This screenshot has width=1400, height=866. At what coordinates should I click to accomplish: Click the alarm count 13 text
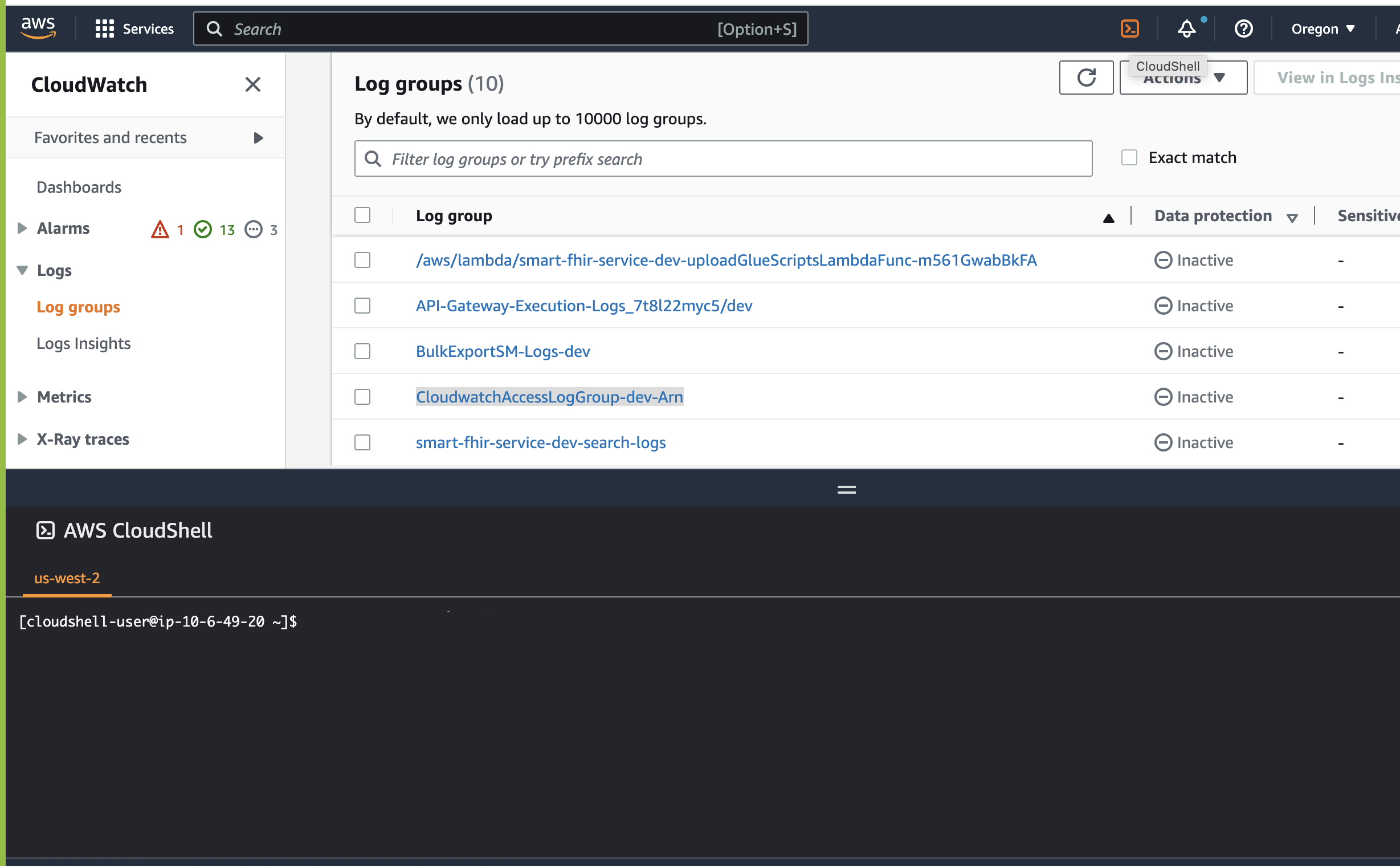click(227, 230)
